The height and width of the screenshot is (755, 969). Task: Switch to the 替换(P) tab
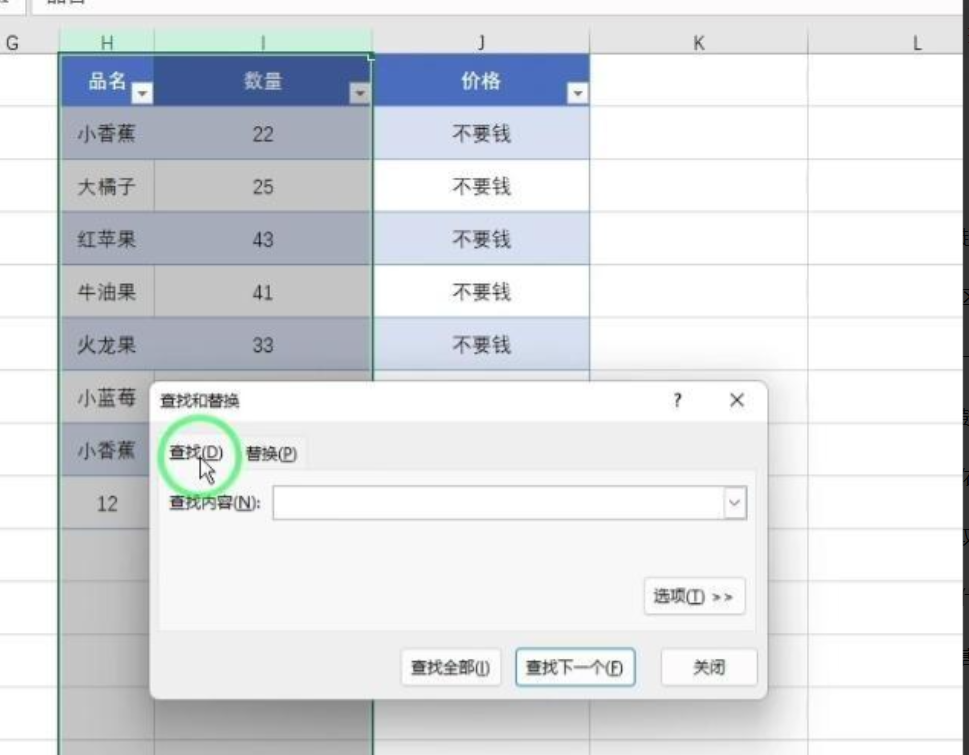pyautogui.click(x=271, y=453)
